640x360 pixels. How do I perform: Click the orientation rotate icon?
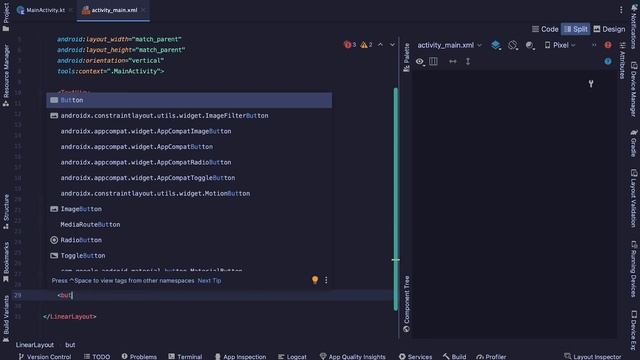point(513,45)
